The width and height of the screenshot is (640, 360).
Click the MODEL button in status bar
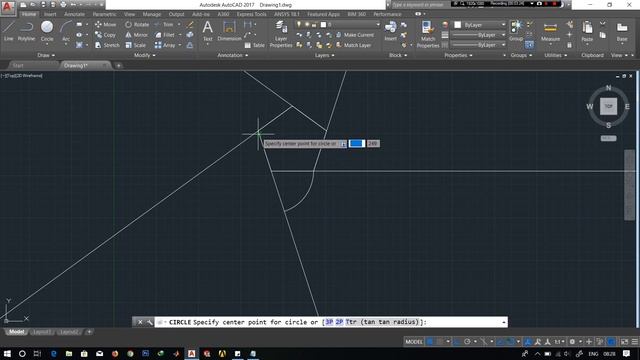coord(414,342)
